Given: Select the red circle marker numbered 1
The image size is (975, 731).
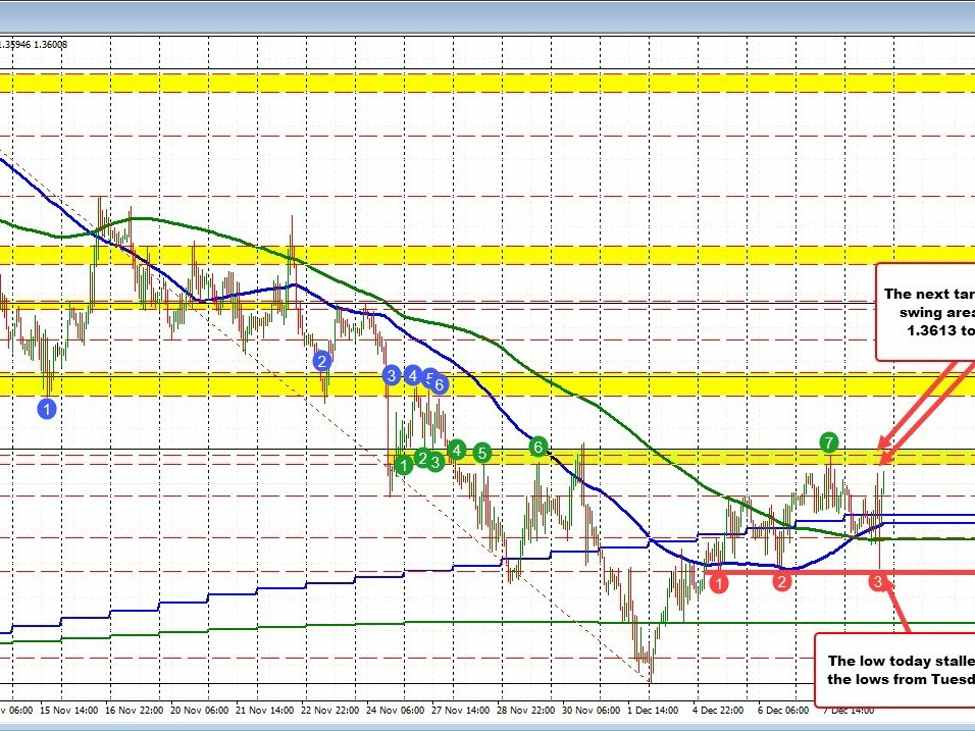Looking at the screenshot, I should (x=718, y=582).
